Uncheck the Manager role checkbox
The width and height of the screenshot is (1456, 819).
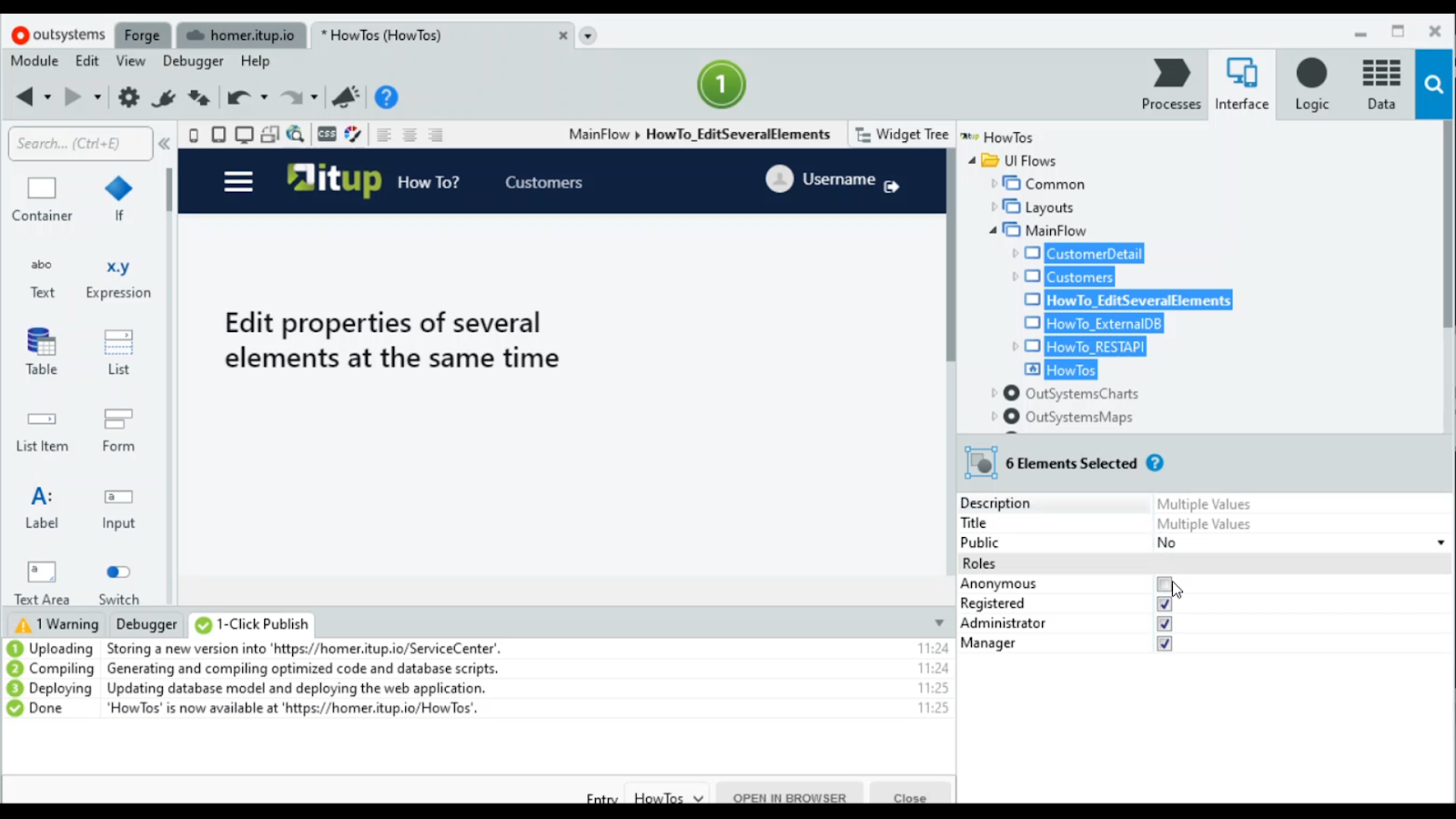(1164, 644)
